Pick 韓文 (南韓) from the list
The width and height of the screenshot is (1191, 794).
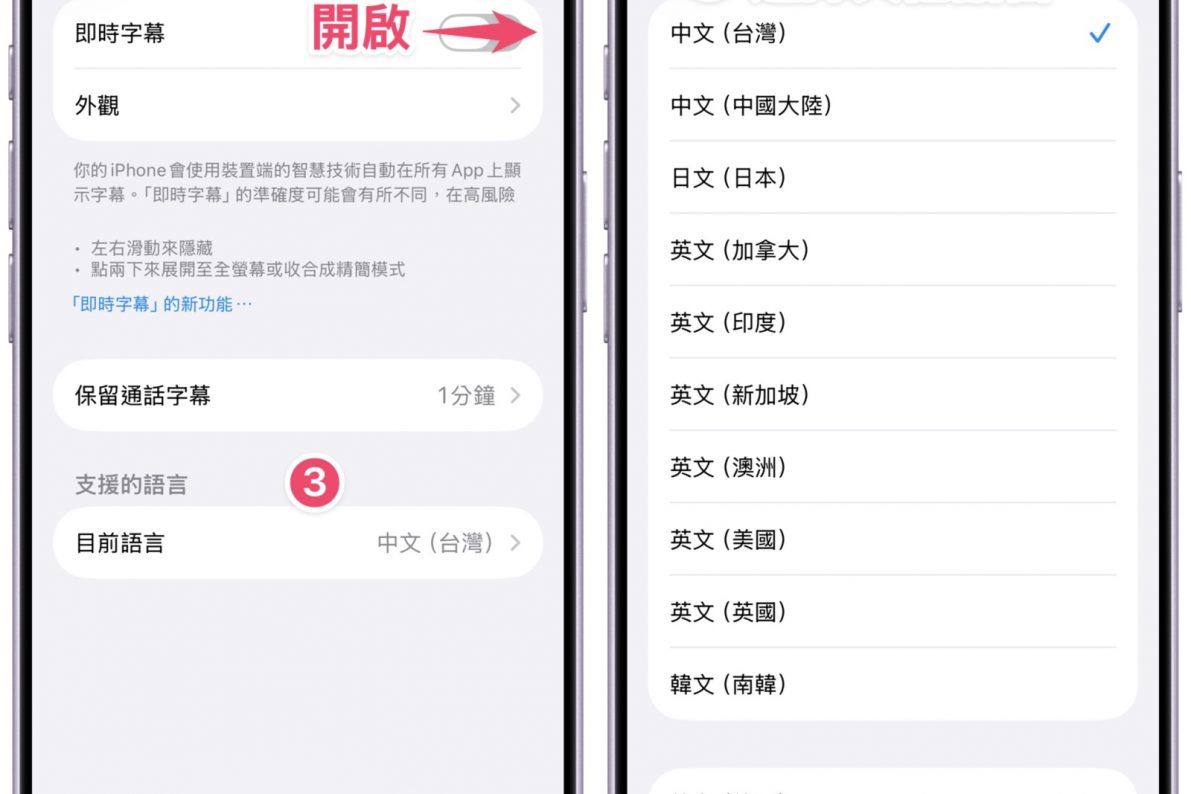(892, 684)
